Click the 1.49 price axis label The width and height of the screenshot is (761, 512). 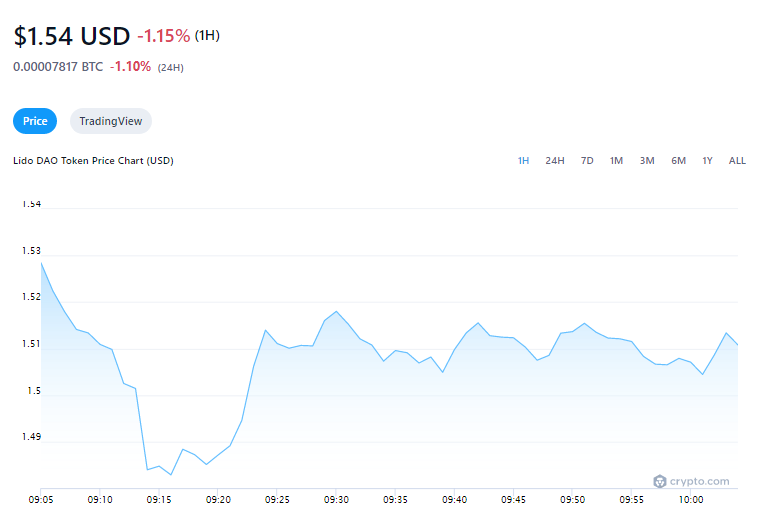31,437
